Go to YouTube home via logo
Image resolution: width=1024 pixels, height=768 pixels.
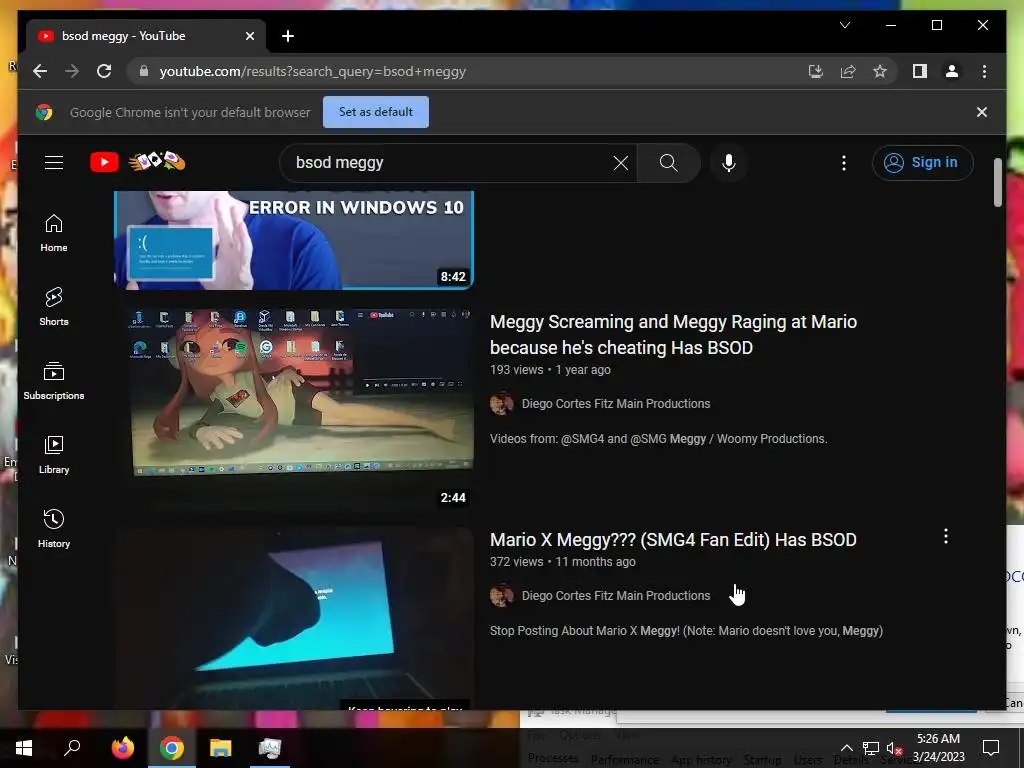[x=138, y=162]
